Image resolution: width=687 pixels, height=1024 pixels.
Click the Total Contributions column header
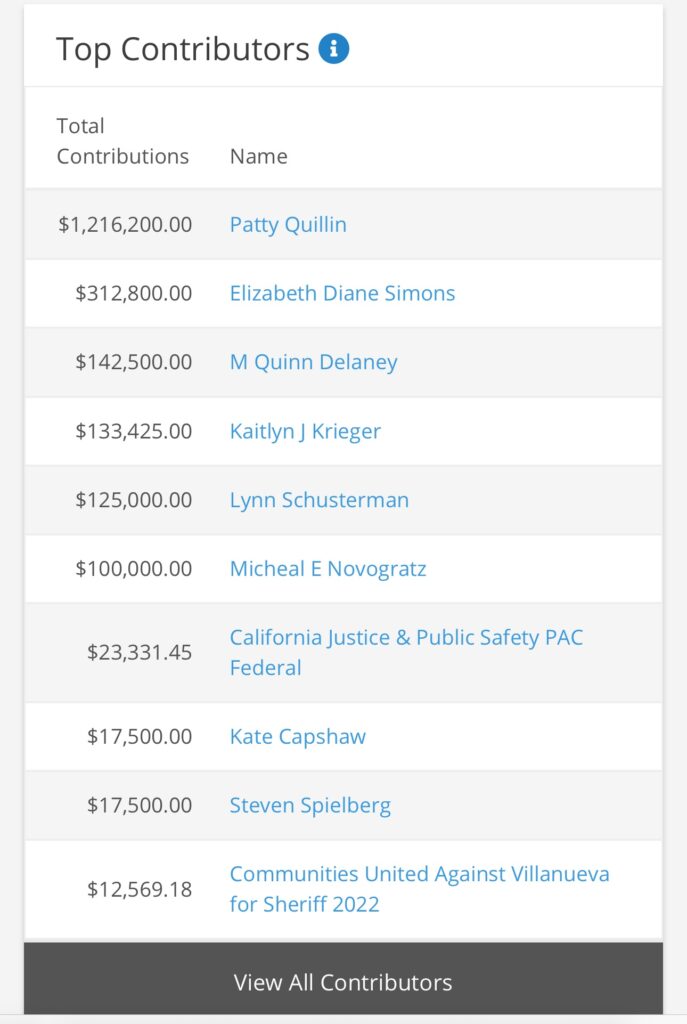[x=122, y=141]
